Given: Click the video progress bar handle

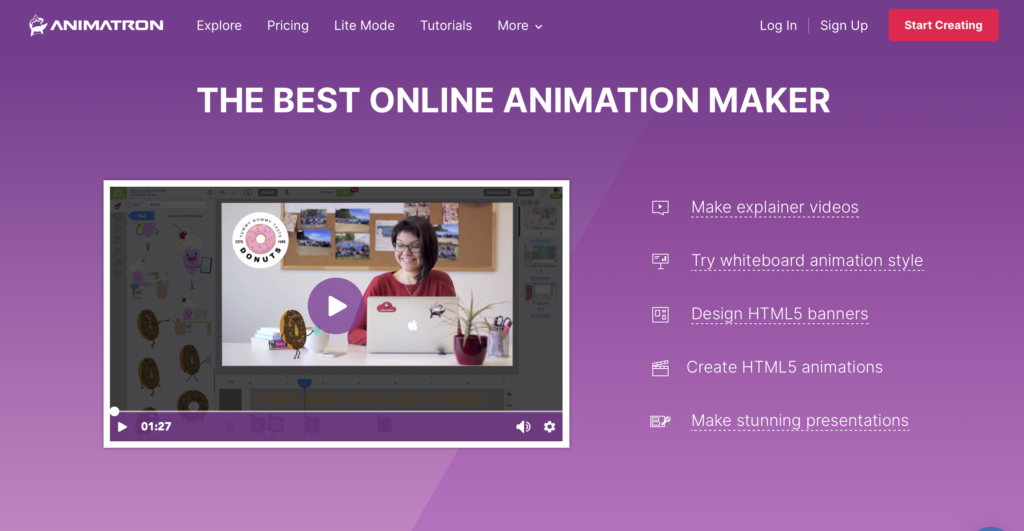Looking at the screenshot, I should [x=114, y=411].
